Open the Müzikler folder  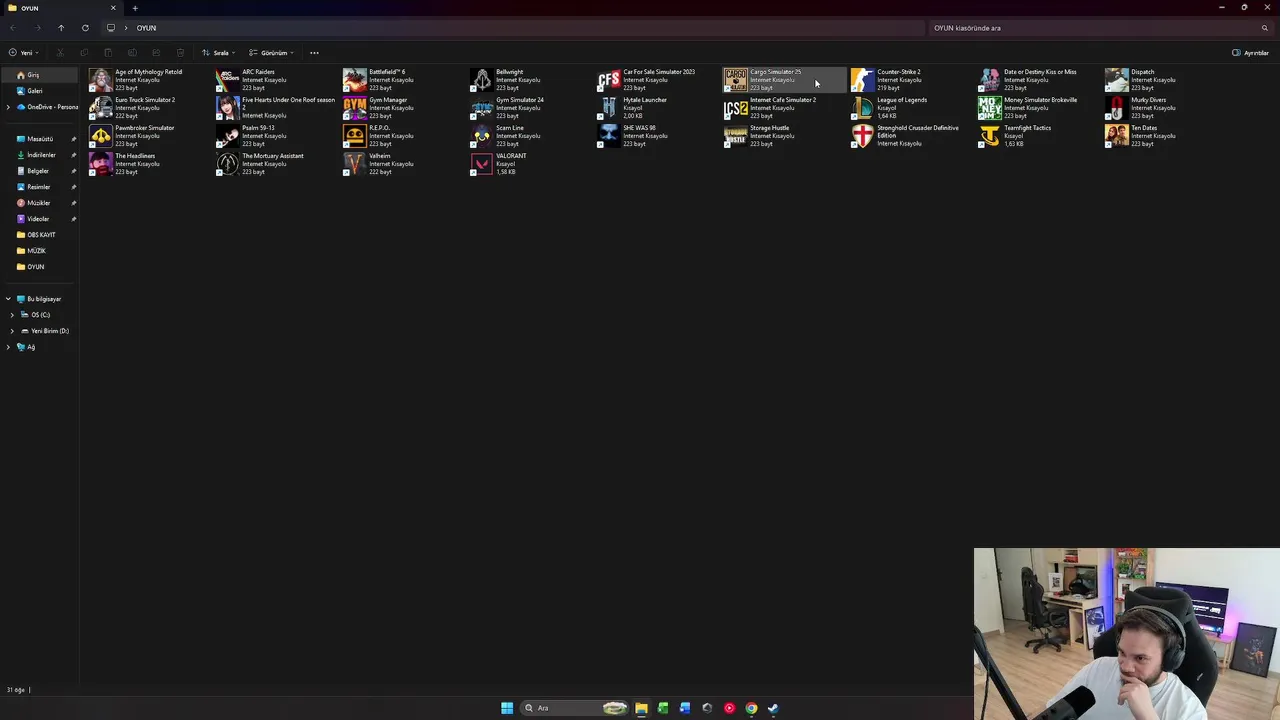(x=40, y=203)
